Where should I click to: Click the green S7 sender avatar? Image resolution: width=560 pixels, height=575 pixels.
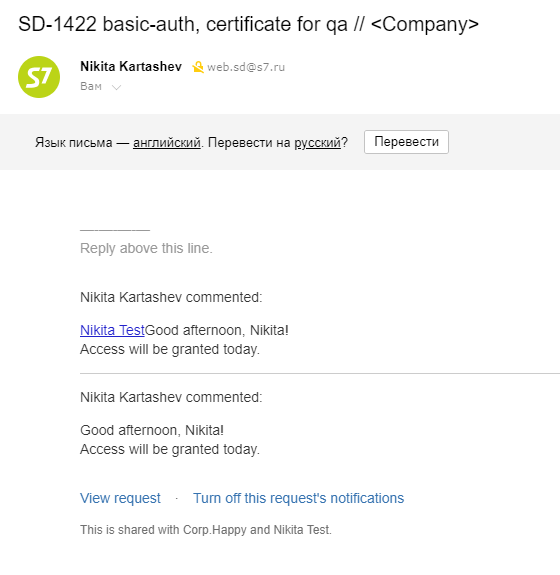pyautogui.click(x=39, y=77)
